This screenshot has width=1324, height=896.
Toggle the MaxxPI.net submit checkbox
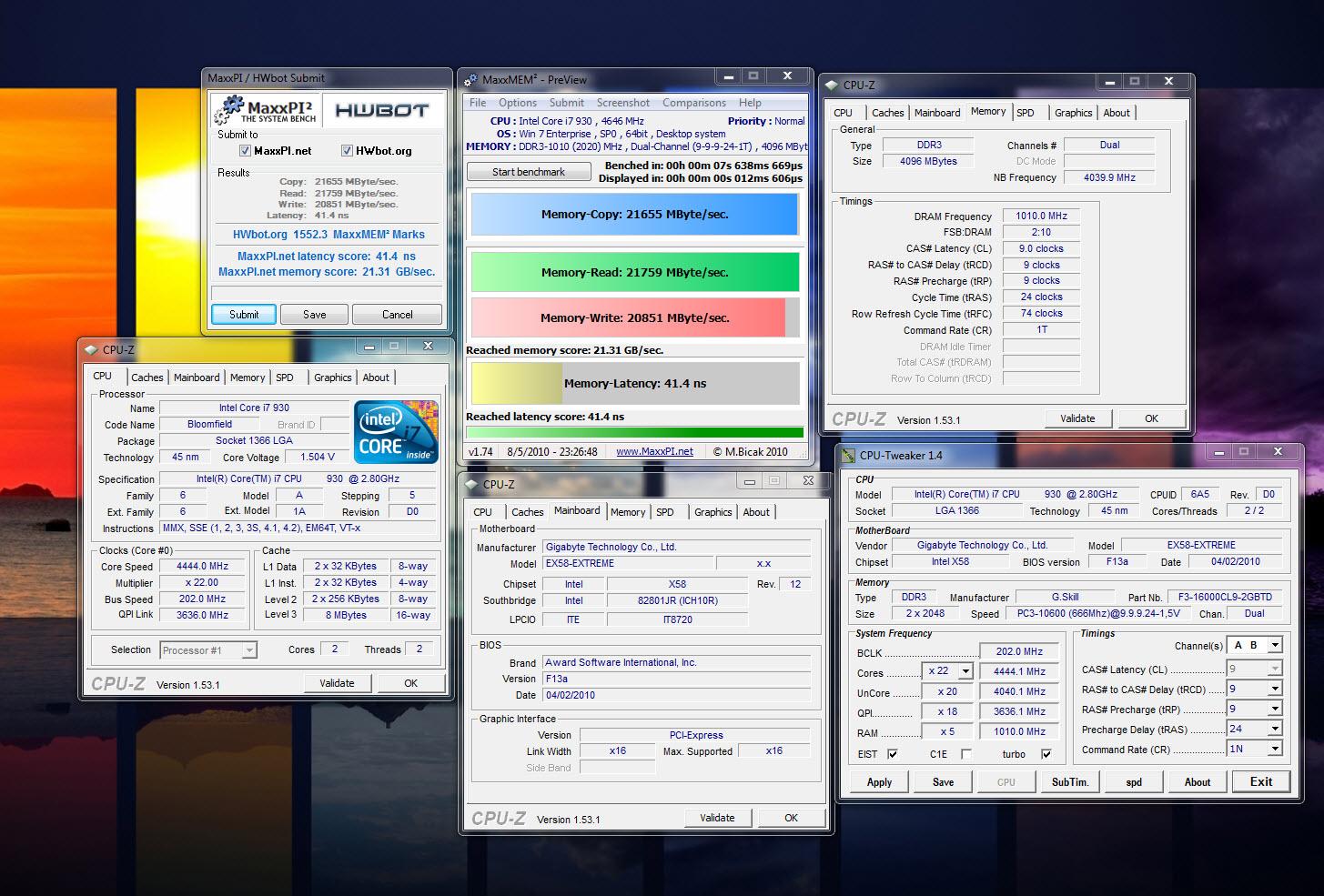(x=245, y=151)
